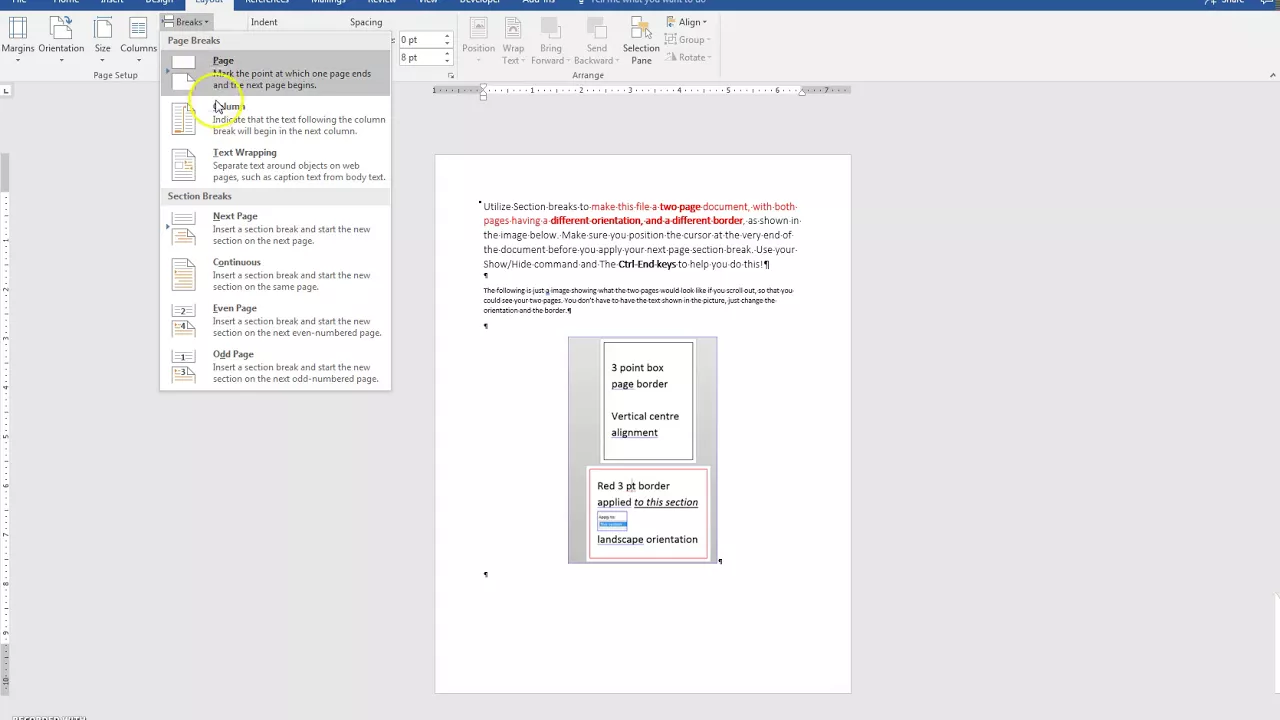Insert an Even Page section break
Viewport: 1280px width, 720px height.
click(275, 321)
